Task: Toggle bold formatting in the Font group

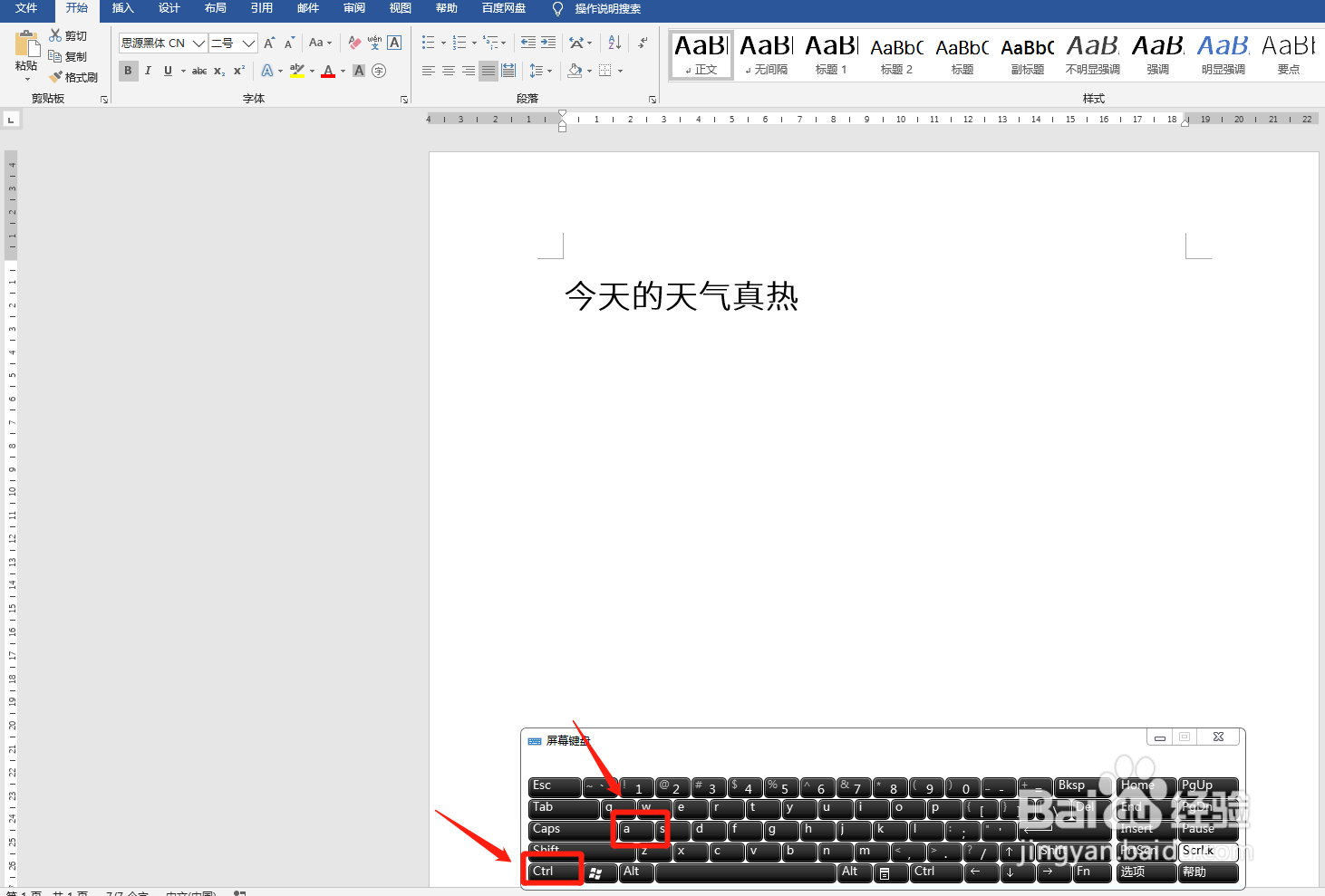Action: (x=128, y=71)
